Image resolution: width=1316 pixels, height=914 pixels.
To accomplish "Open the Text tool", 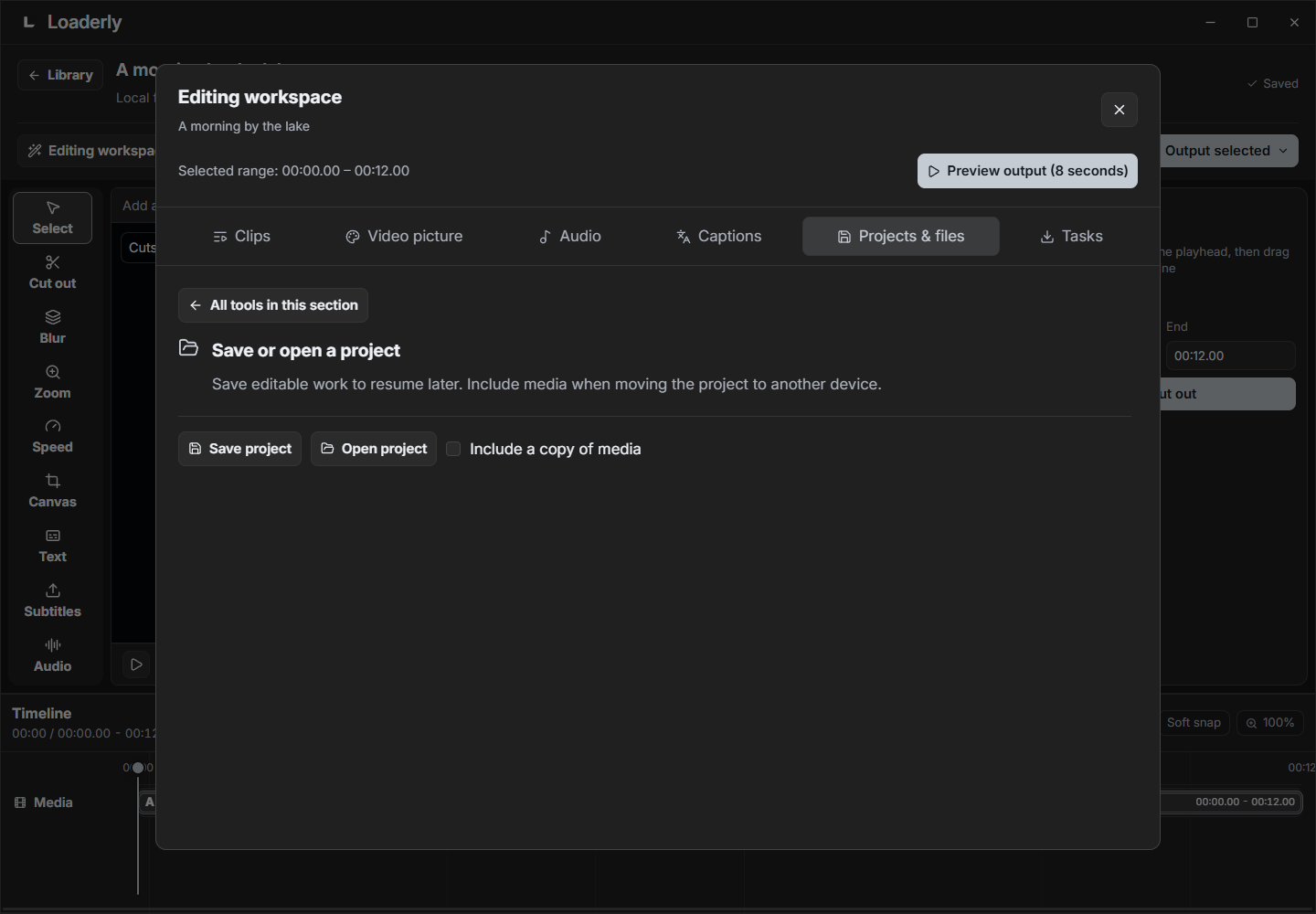I will point(52,546).
